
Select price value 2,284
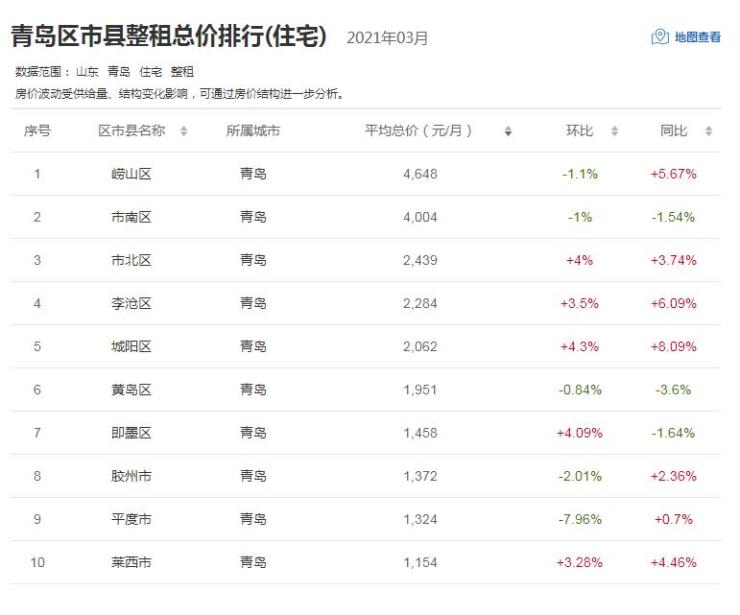[x=420, y=303]
